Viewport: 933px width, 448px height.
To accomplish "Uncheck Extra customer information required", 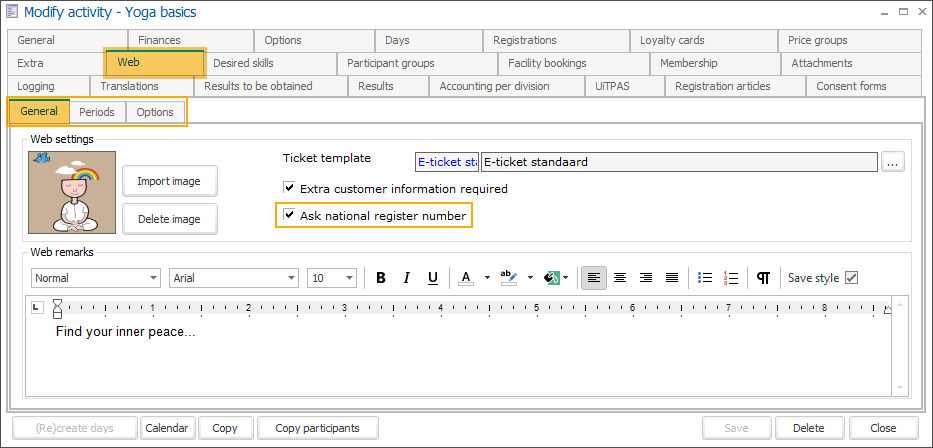I will tap(290, 188).
